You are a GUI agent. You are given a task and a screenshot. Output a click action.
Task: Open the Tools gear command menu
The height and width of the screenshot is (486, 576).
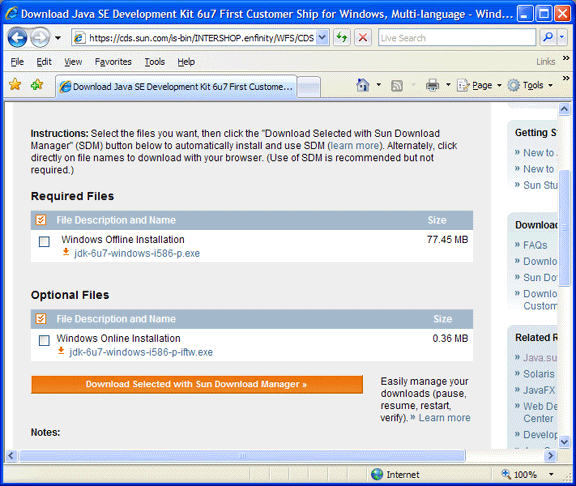[x=530, y=85]
